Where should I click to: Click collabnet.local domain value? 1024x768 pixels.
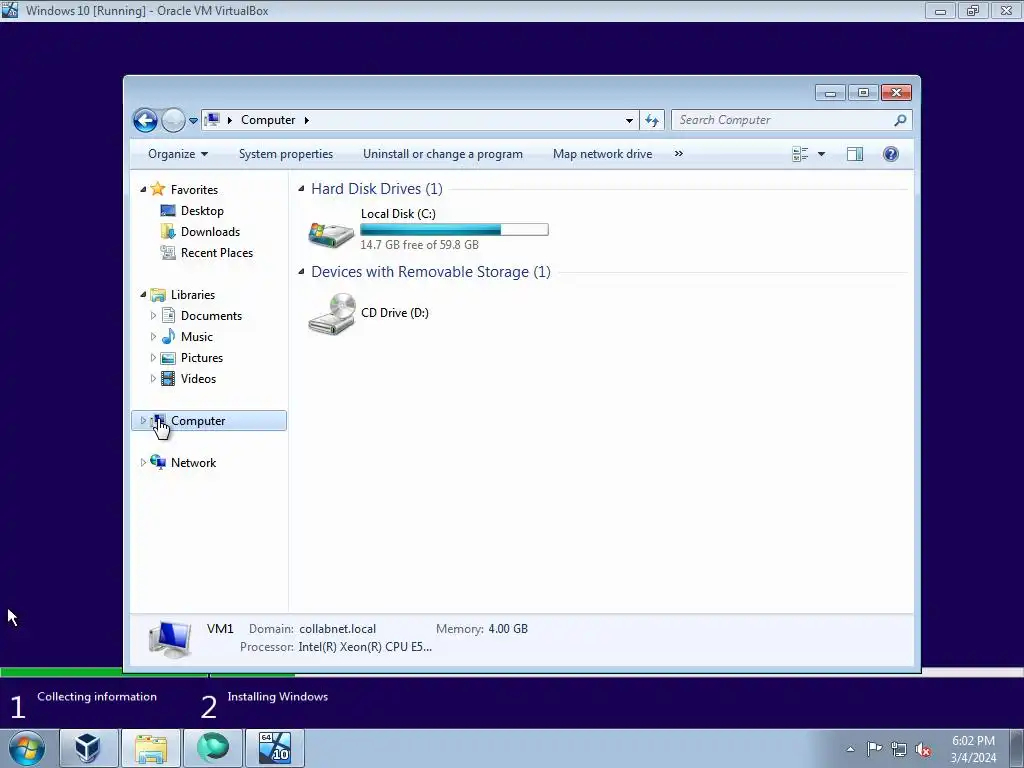pyautogui.click(x=337, y=629)
